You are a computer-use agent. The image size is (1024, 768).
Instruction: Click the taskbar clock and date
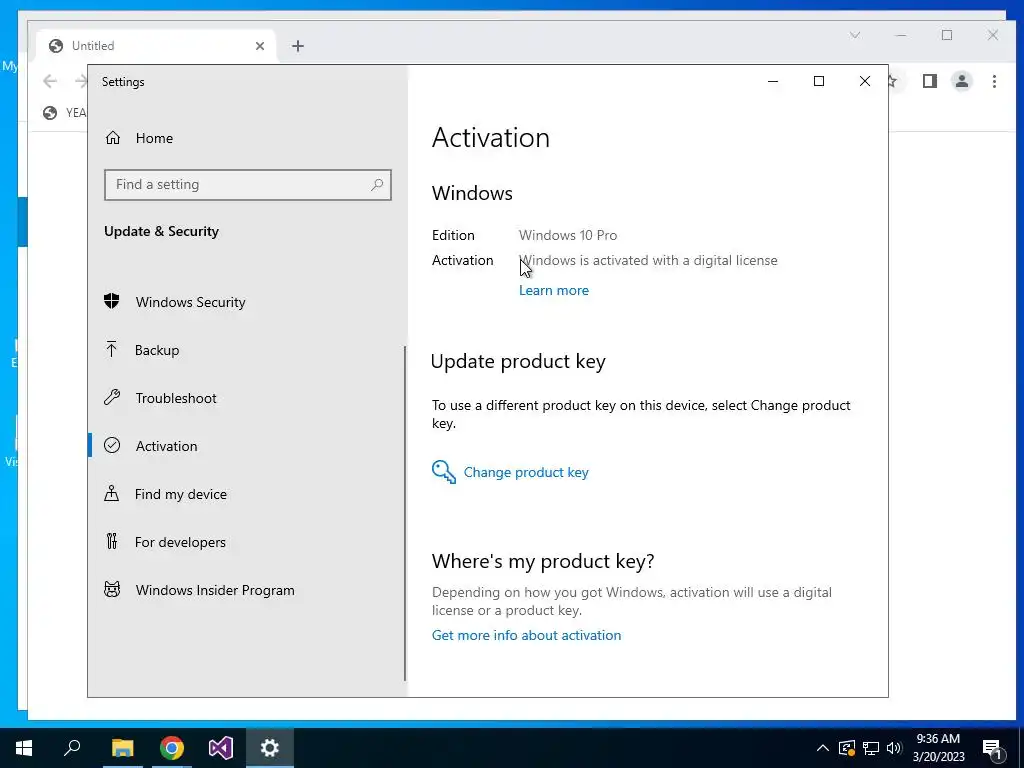pyautogui.click(x=938, y=748)
